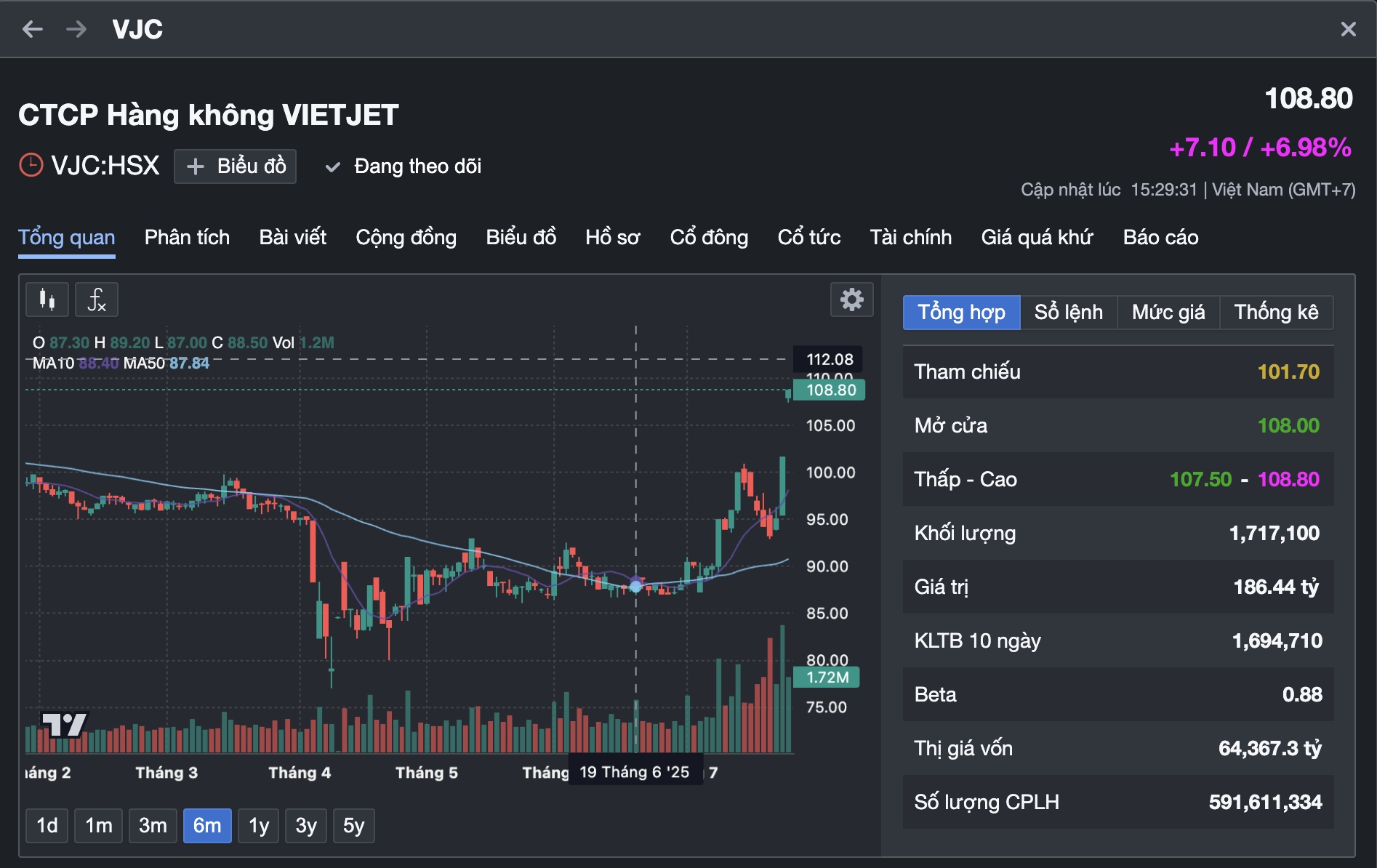Click the forward arrow icon
The image size is (1377, 868).
tap(76, 29)
